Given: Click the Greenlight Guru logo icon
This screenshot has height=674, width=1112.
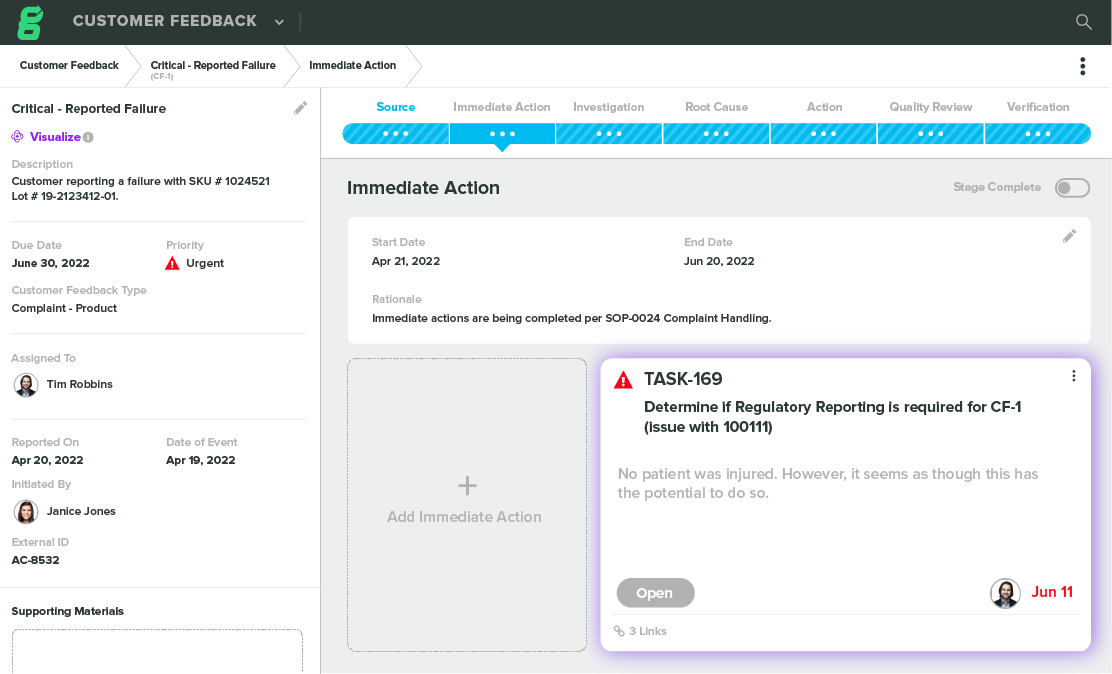Looking at the screenshot, I should click(x=29, y=21).
